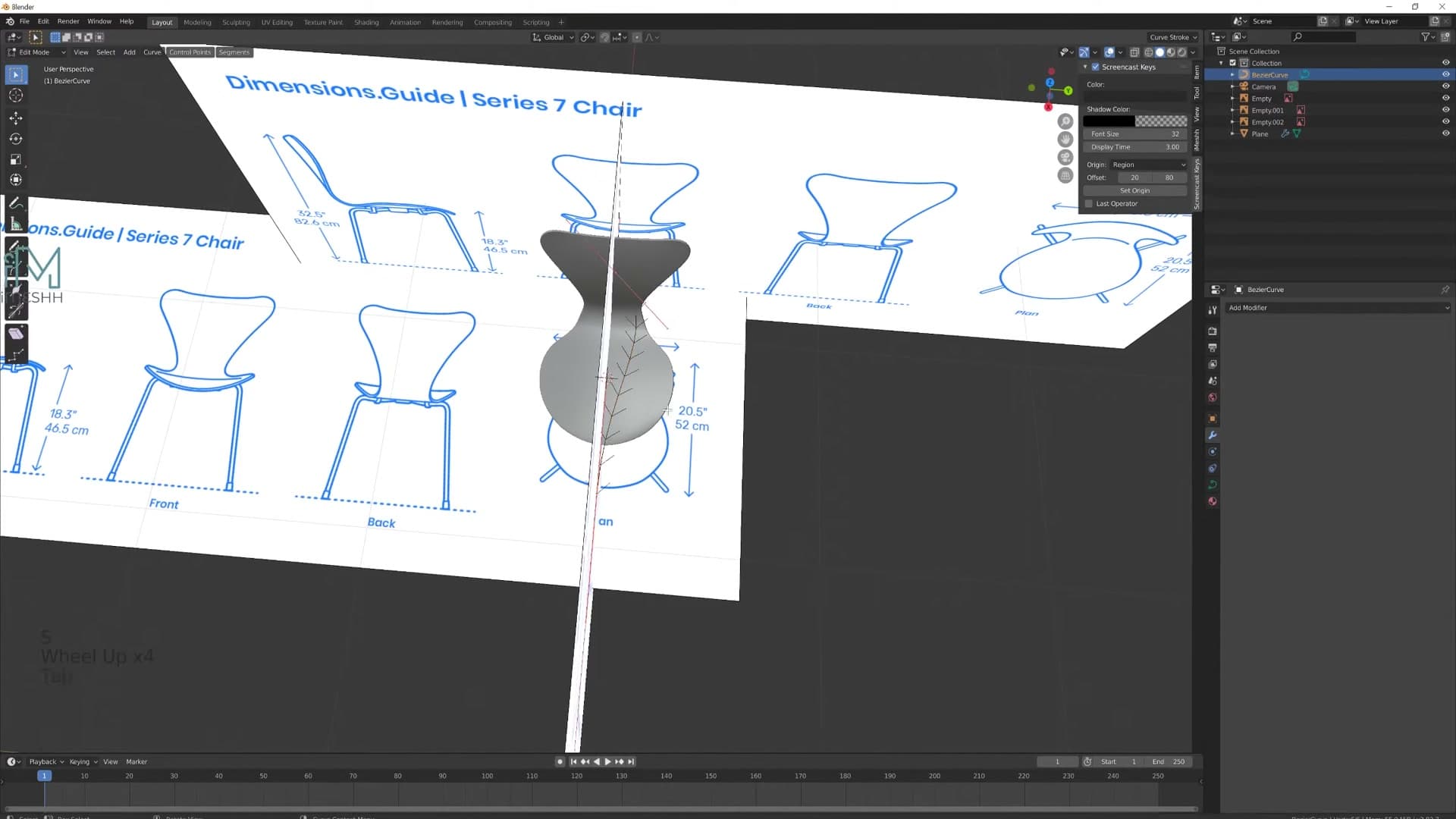Open the Render properties tab
1456x819 pixels.
tap(1213, 331)
